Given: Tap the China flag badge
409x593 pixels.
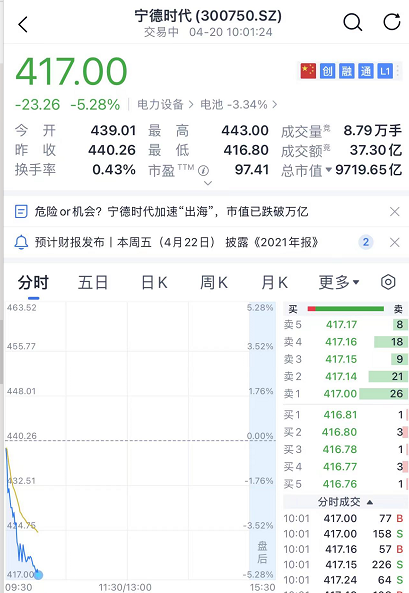Looking at the screenshot, I should coord(308,71).
